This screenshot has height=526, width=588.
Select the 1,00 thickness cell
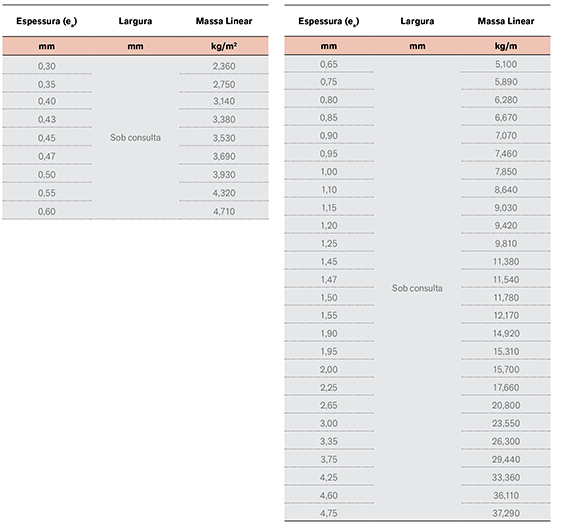coord(328,172)
